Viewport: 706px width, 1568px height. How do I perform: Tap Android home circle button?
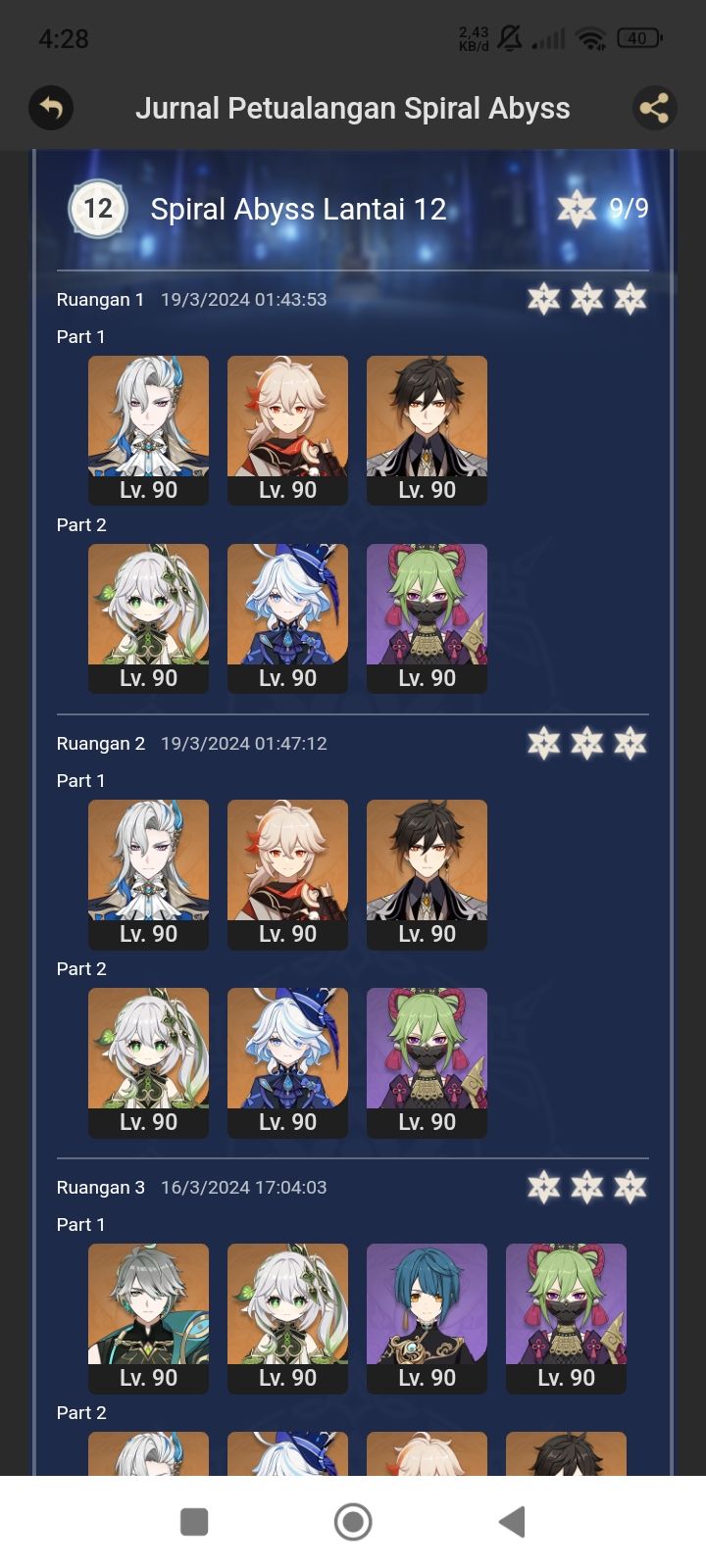[x=353, y=1522]
